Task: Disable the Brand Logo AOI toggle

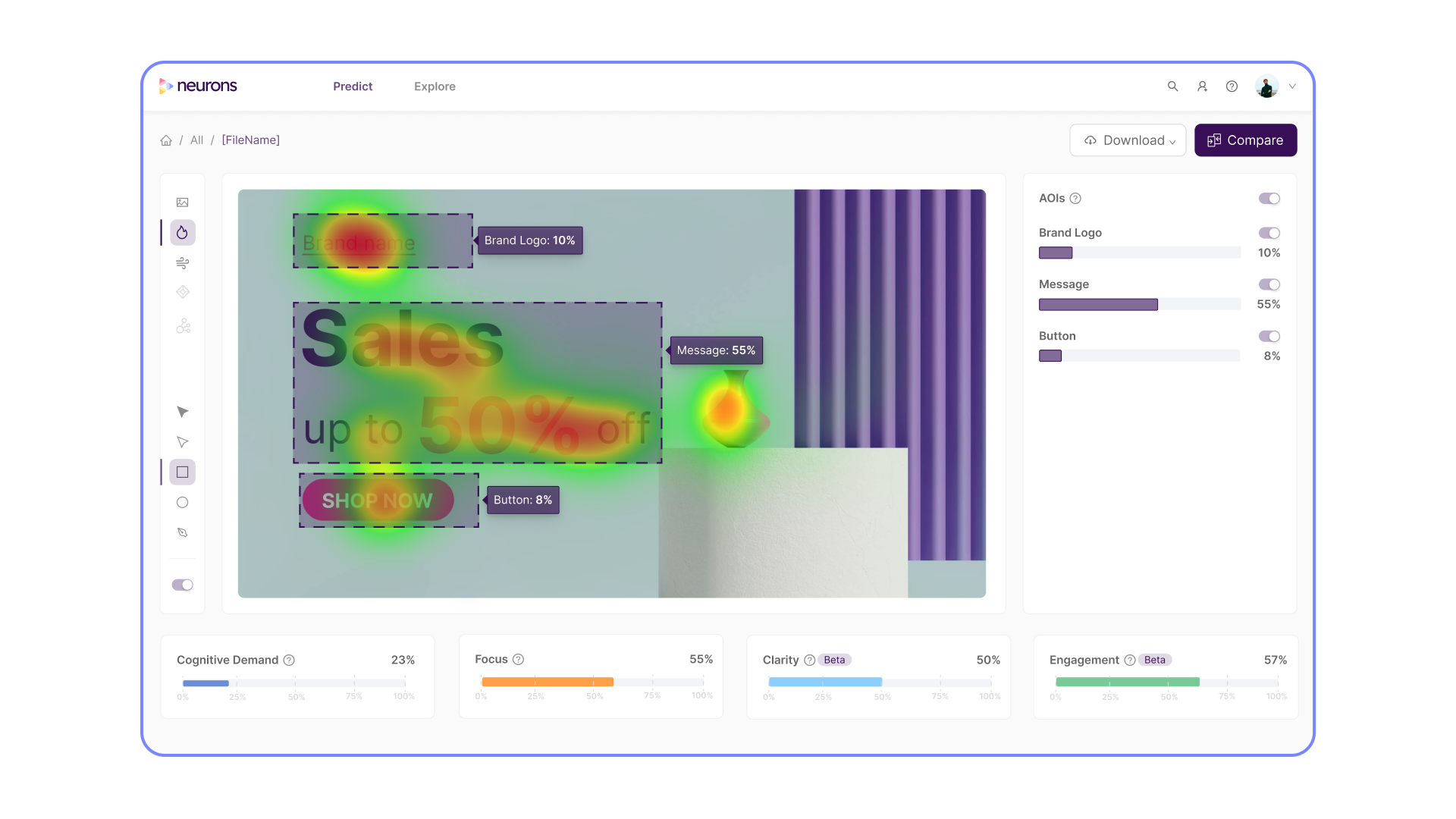Action: pyautogui.click(x=1269, y=233)
